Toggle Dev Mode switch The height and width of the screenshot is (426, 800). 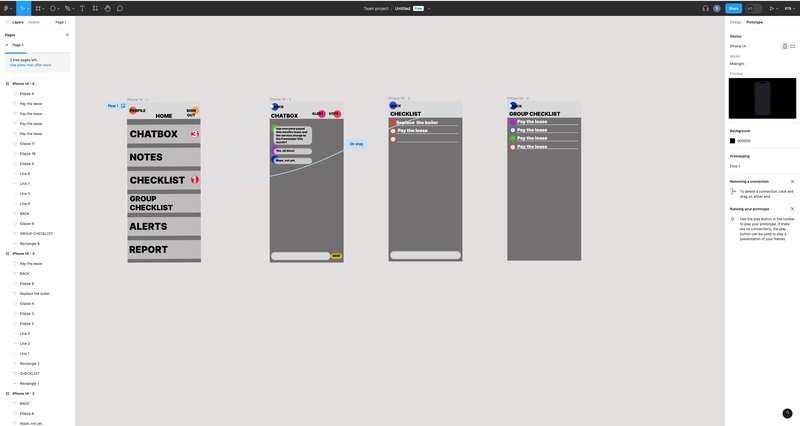(x=753, y=8)
